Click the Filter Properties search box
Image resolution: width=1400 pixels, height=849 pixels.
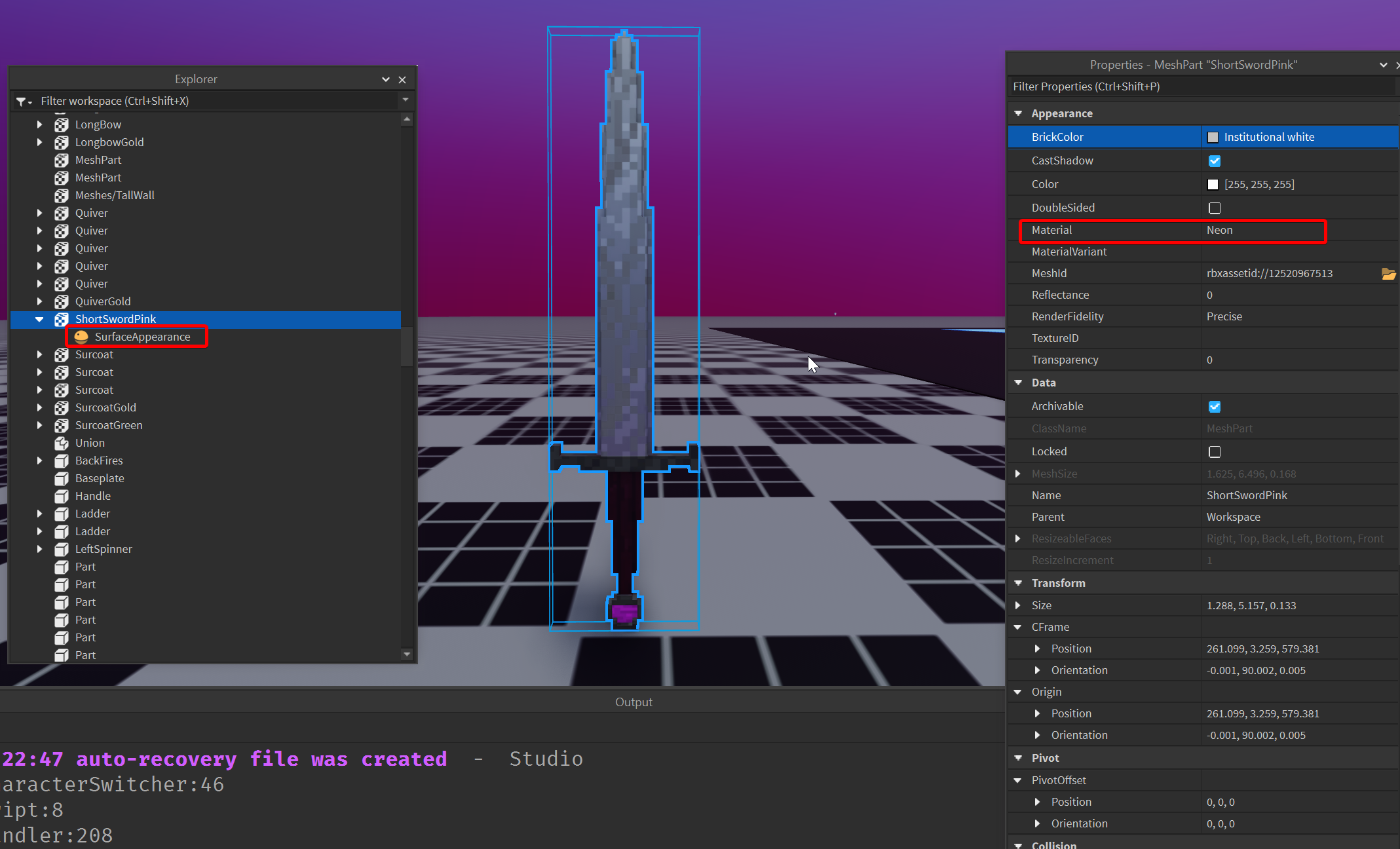(1146, 86)
